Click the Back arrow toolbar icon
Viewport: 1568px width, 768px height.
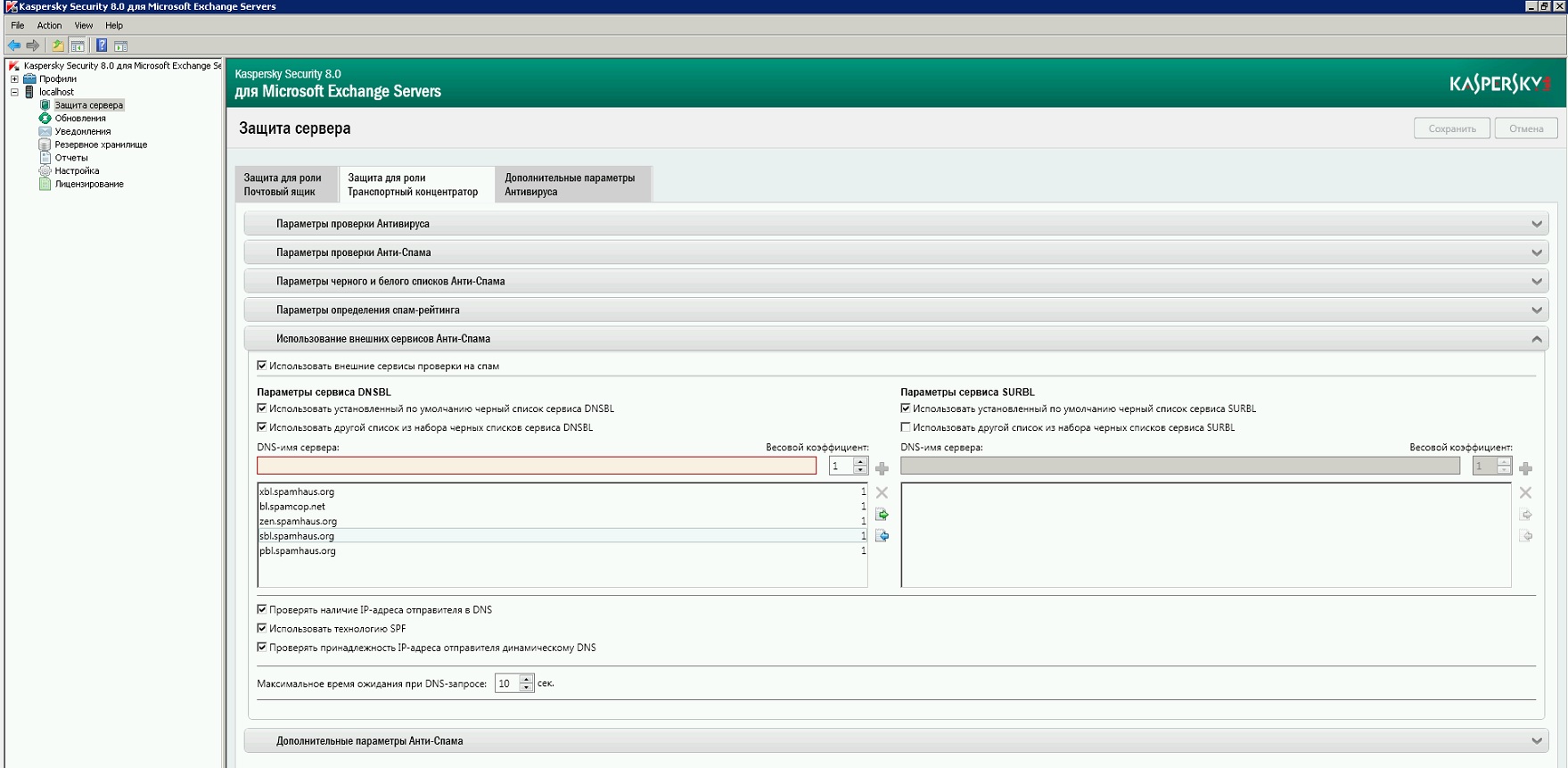[14, 45]
